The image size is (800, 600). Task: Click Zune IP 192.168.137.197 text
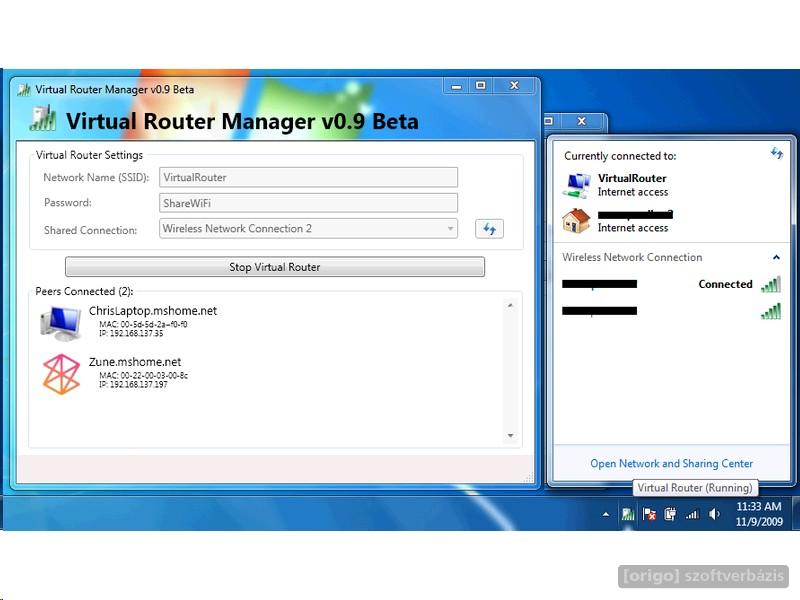click(x=133, y=384)
